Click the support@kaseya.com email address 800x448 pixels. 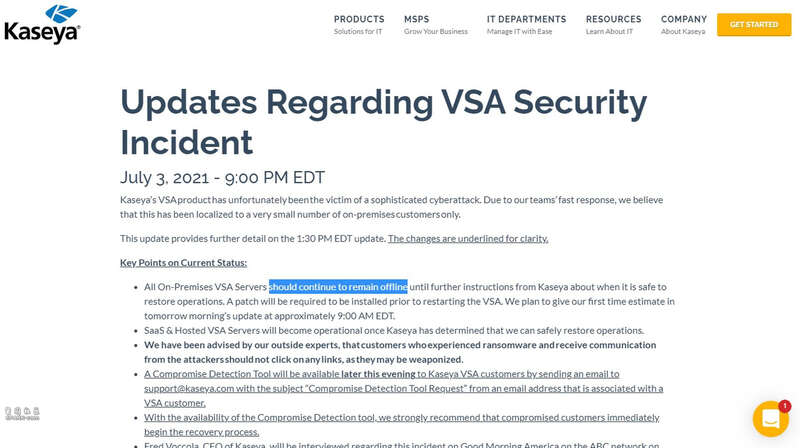click(189, 388)
